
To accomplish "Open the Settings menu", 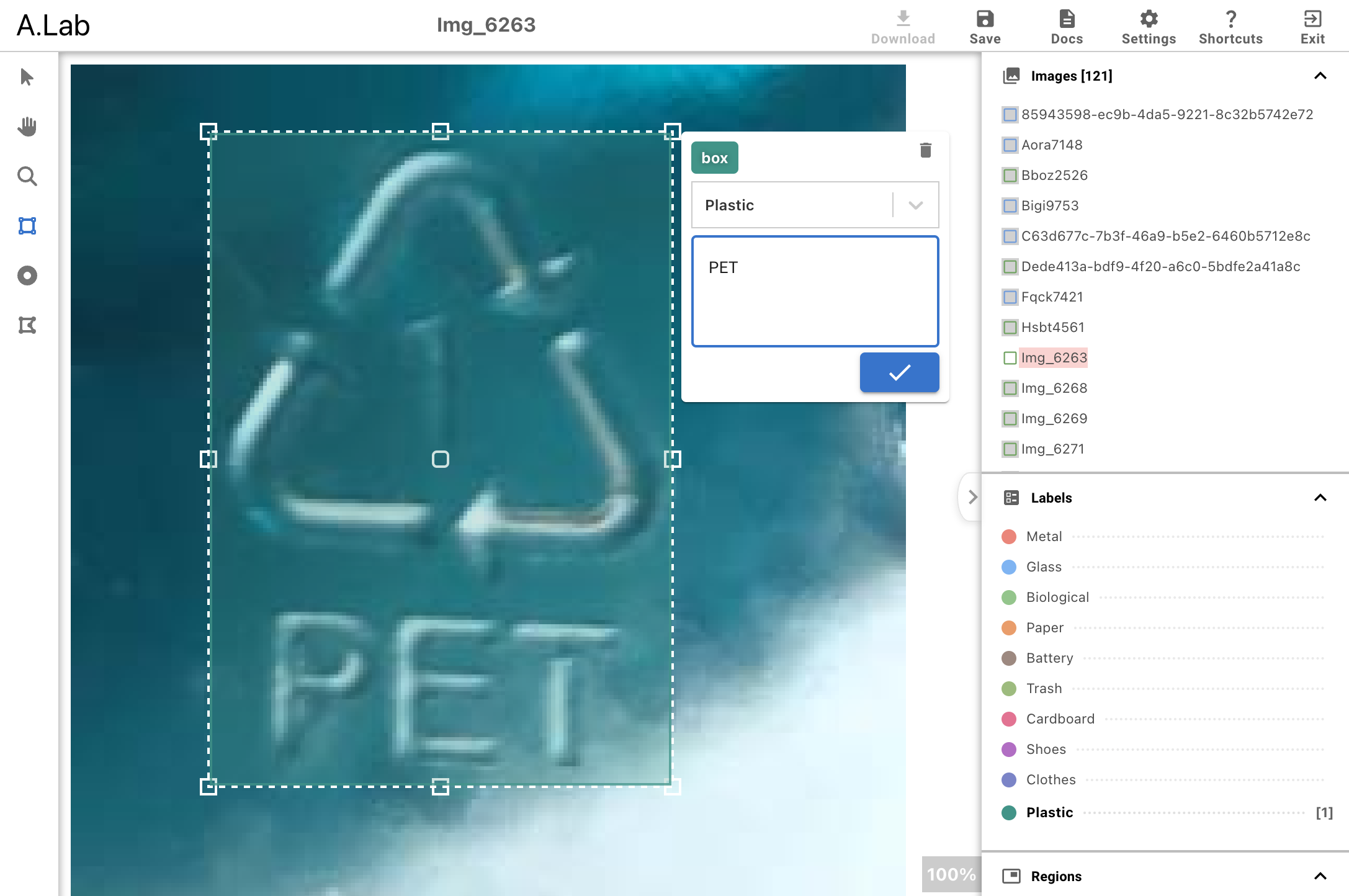I will [x=1148, y=26].
